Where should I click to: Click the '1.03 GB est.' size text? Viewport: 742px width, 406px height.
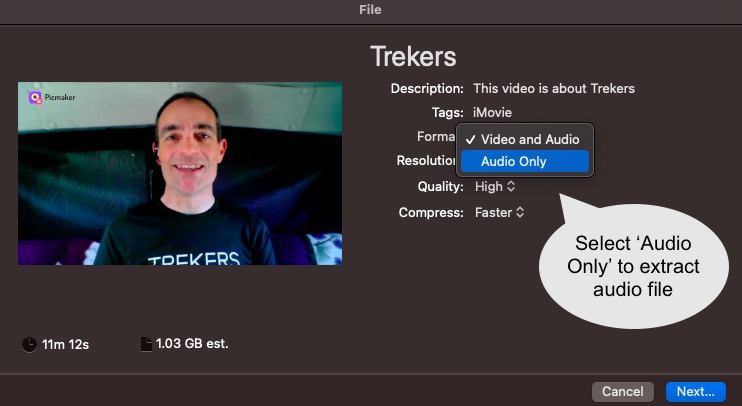[x=192, y=344]
